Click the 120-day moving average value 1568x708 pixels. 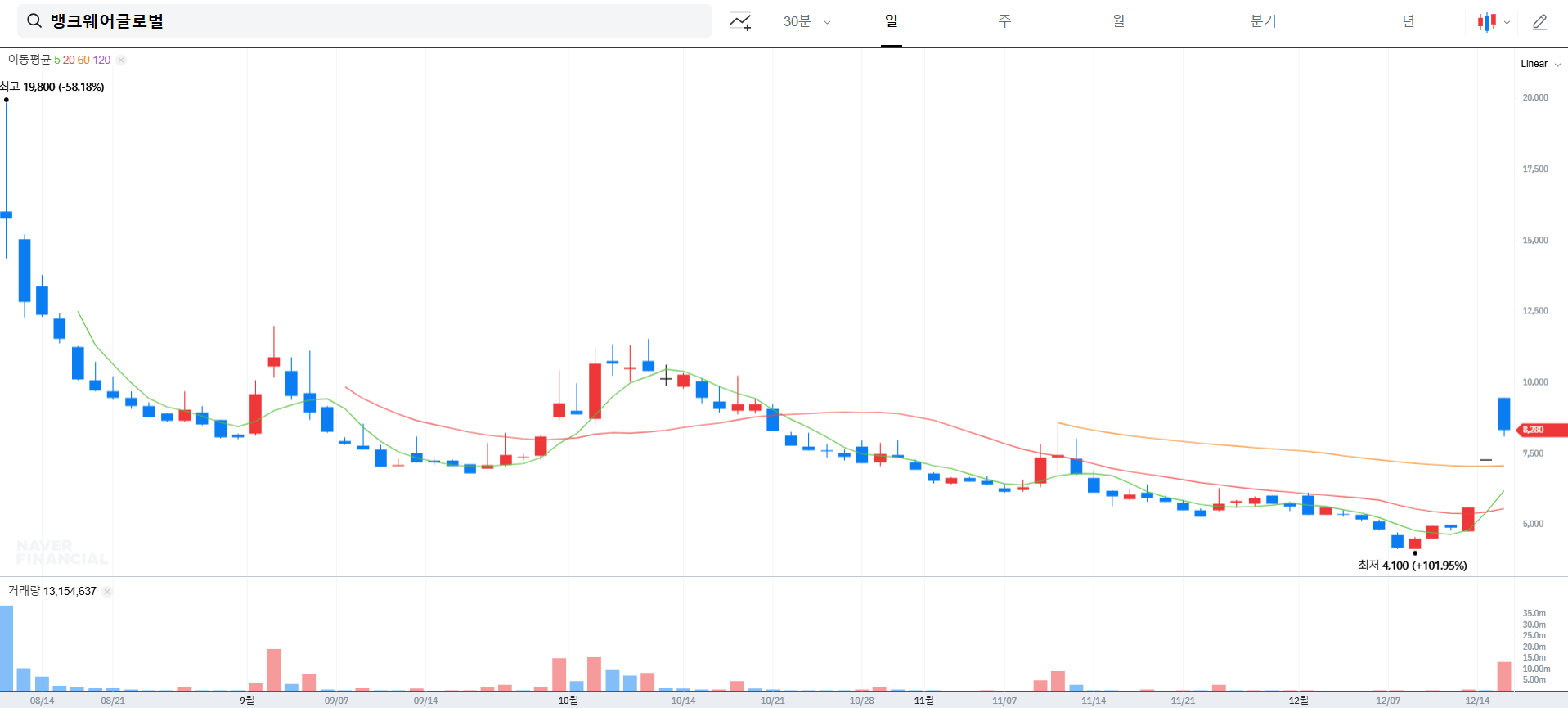click(x=101, y=60)
